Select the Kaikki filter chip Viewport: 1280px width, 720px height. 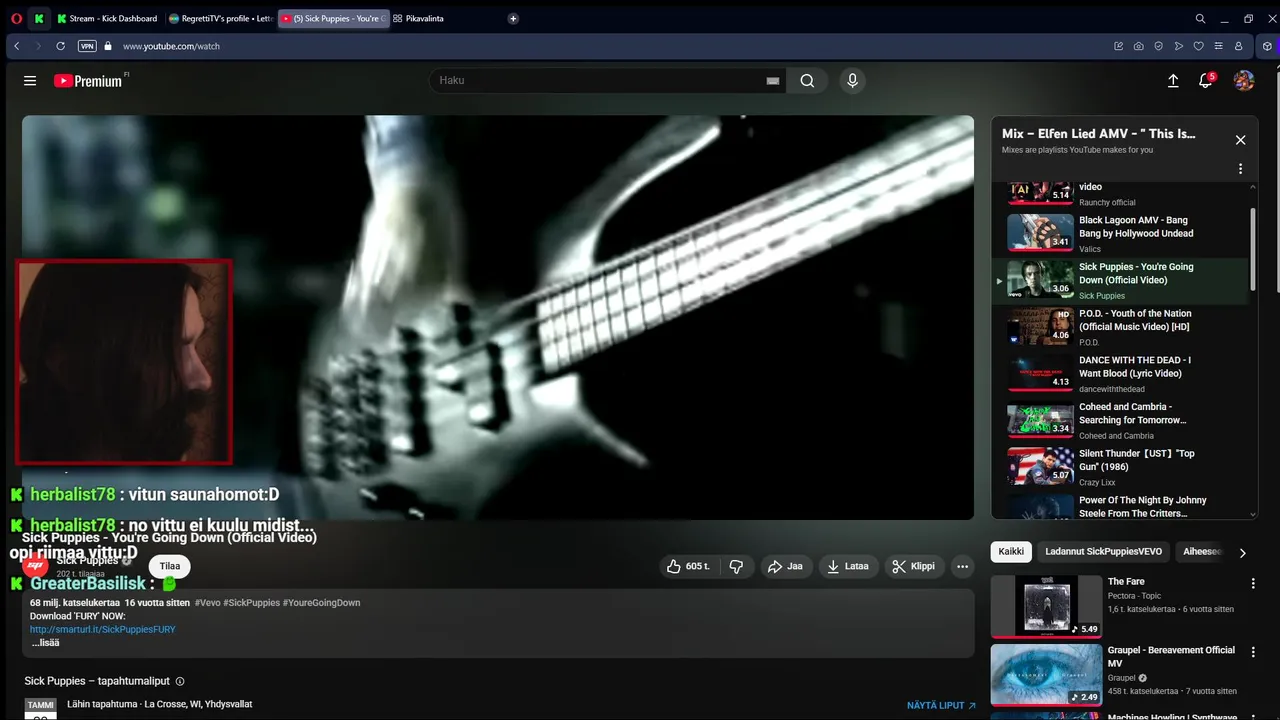(1011, 552)
